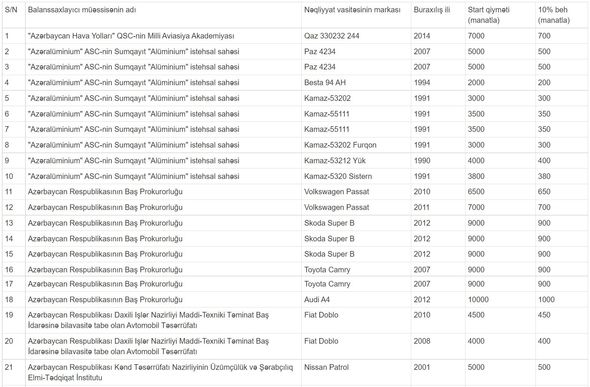Click the year 2014 cell
The width and height of the screenshot is (590, 387).
[x=422, y=36]
